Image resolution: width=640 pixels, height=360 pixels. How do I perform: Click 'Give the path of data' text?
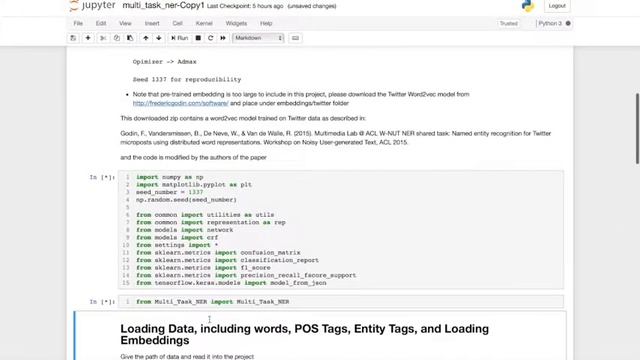(187, 356)
